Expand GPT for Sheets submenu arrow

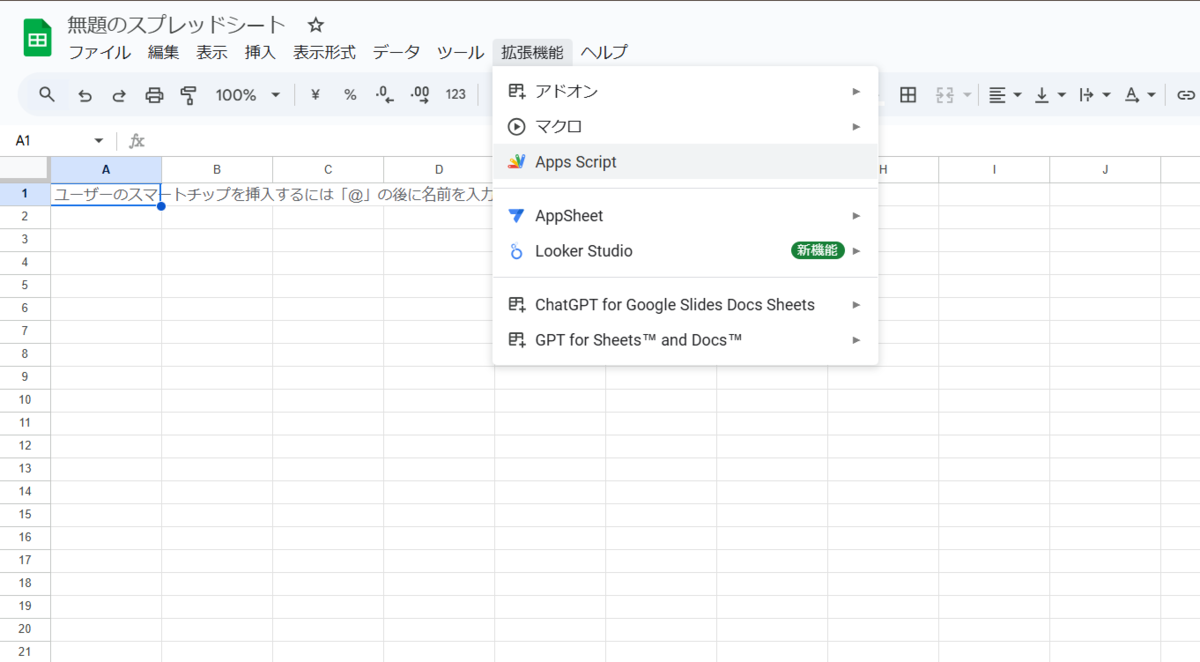coord(857,340)
